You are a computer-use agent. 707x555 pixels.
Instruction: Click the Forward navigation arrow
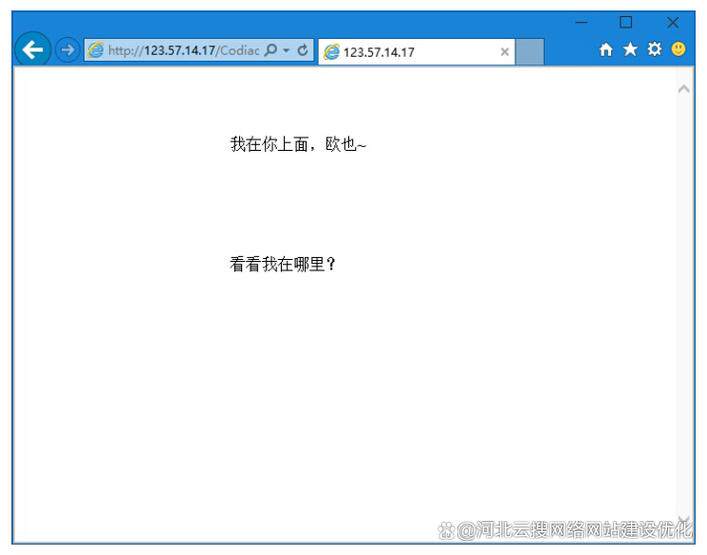coord(67,50)
